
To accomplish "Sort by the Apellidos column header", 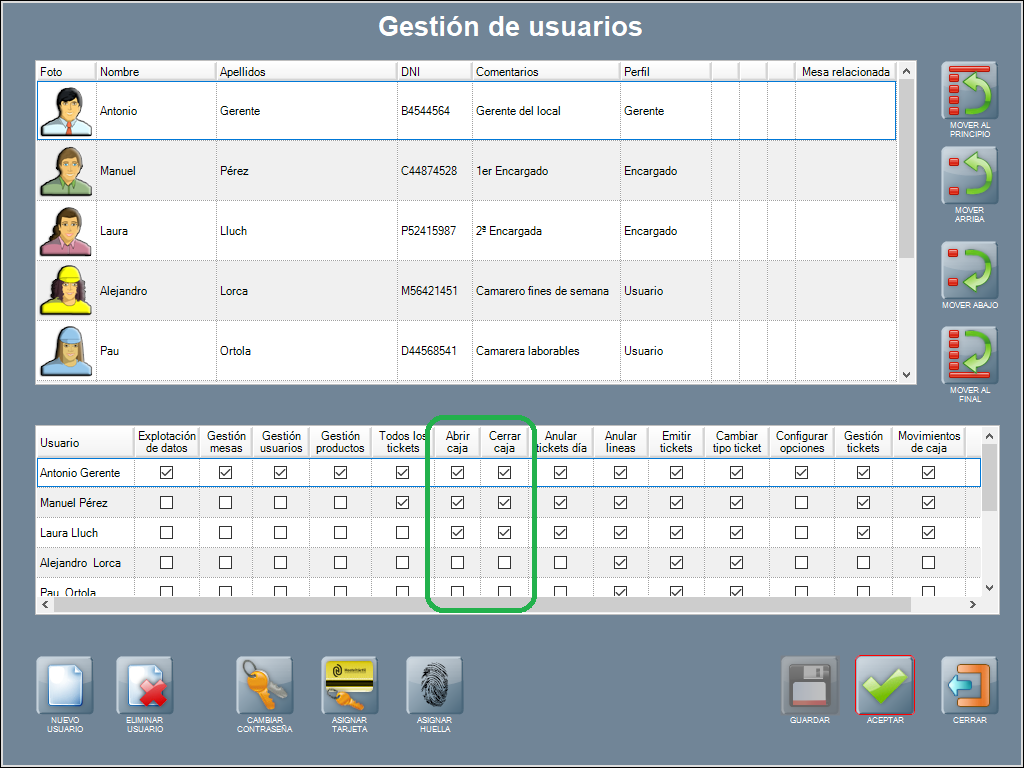I will click(305, 72).
